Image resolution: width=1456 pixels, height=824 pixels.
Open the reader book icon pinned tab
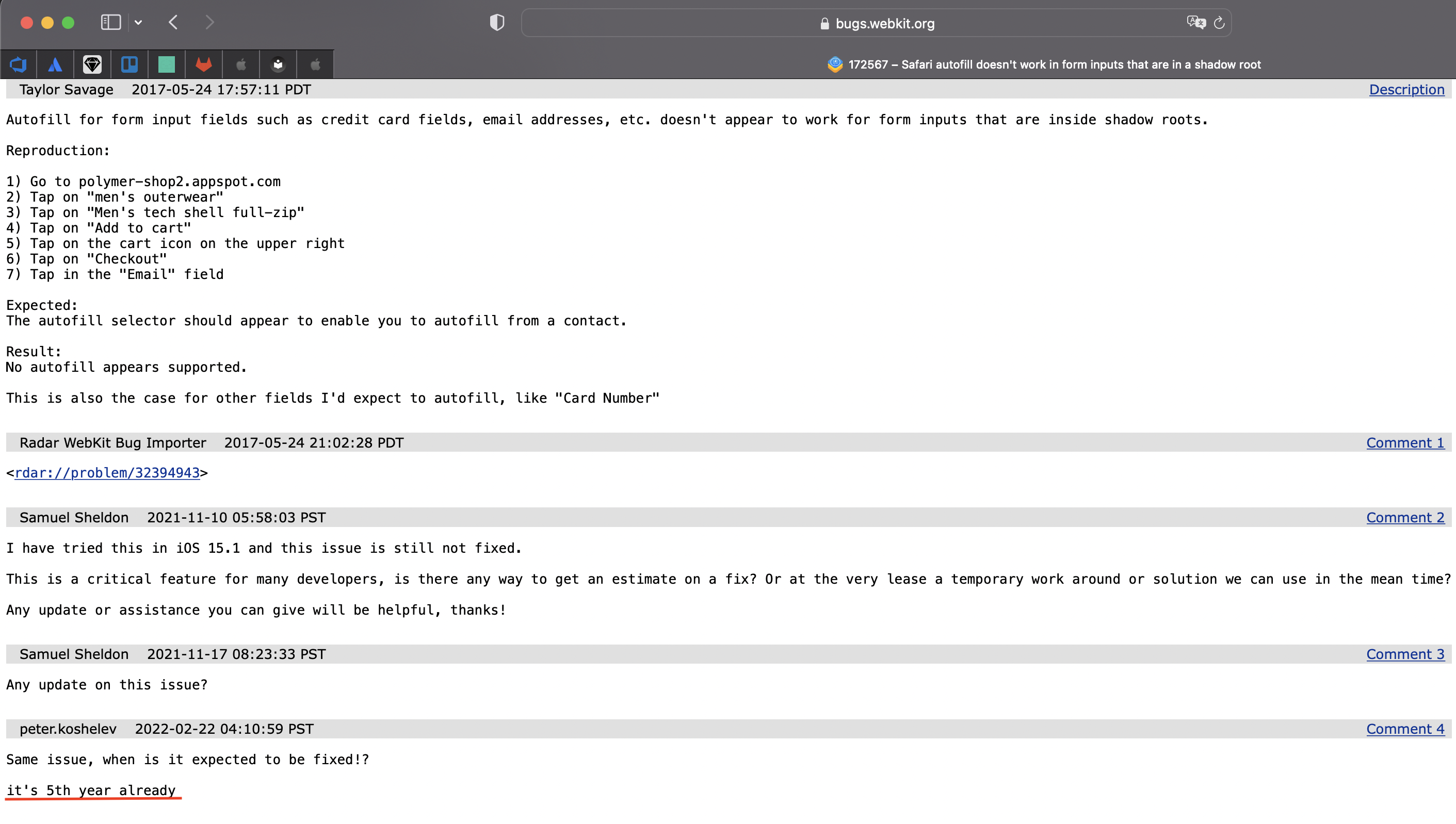pyautogui.click(x=278, y=64)
